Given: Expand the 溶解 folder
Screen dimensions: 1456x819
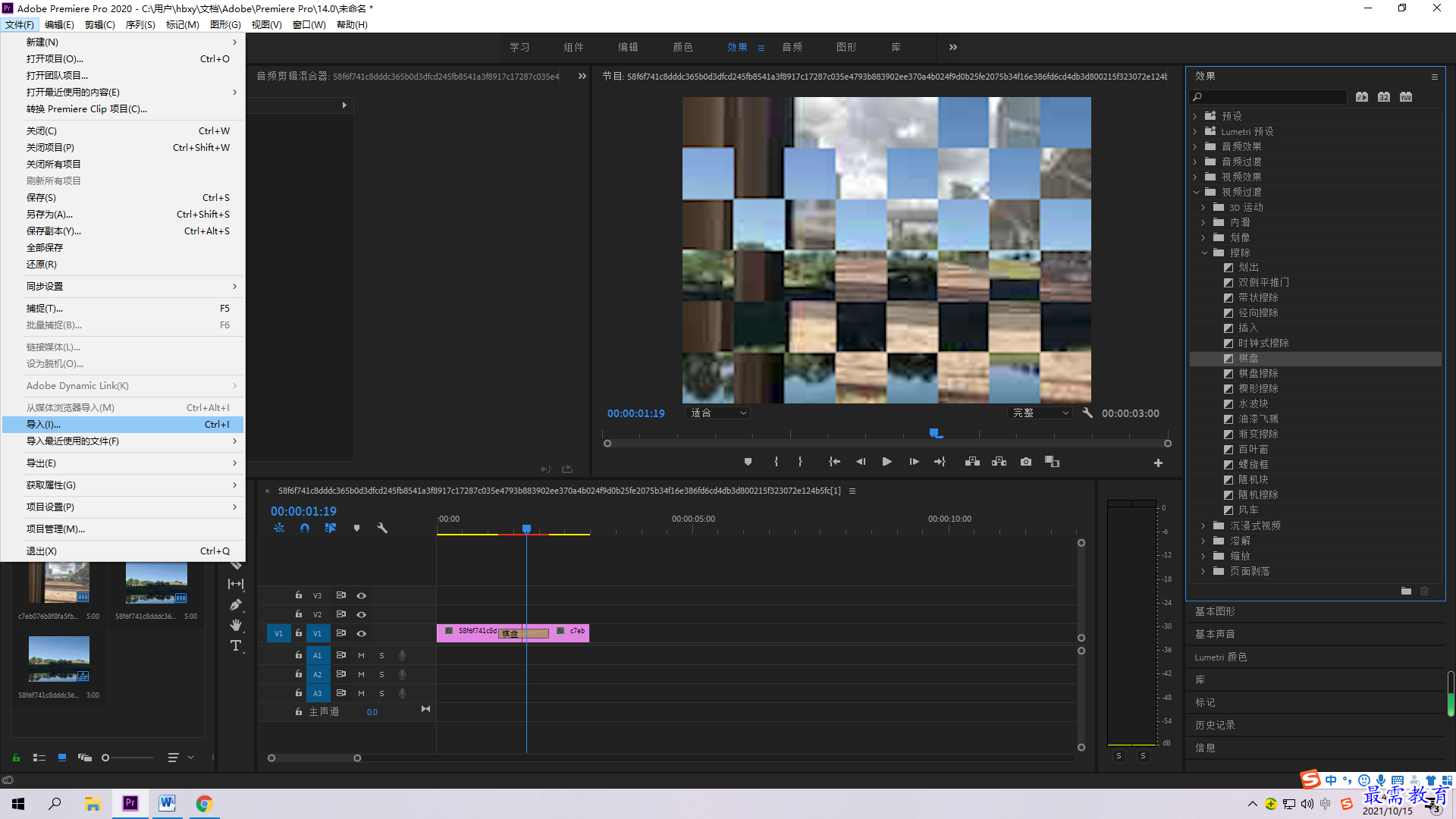Looking at the screenshot, I should 1203,541.
